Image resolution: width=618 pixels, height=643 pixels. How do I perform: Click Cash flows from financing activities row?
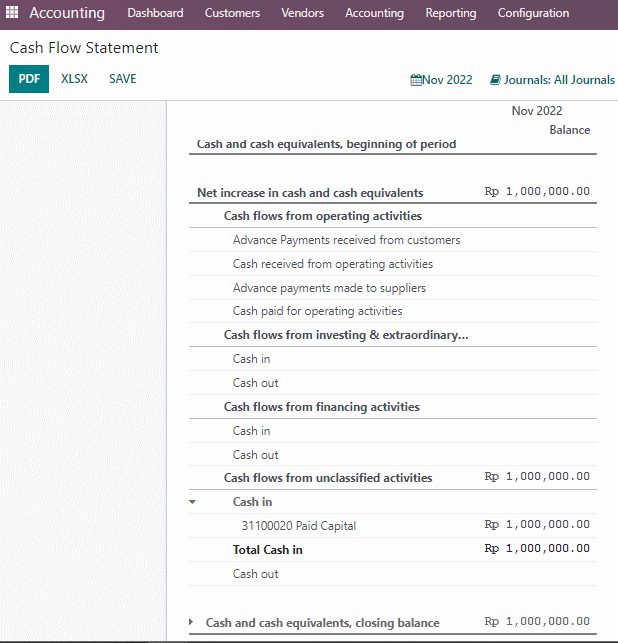pos(392,407)
